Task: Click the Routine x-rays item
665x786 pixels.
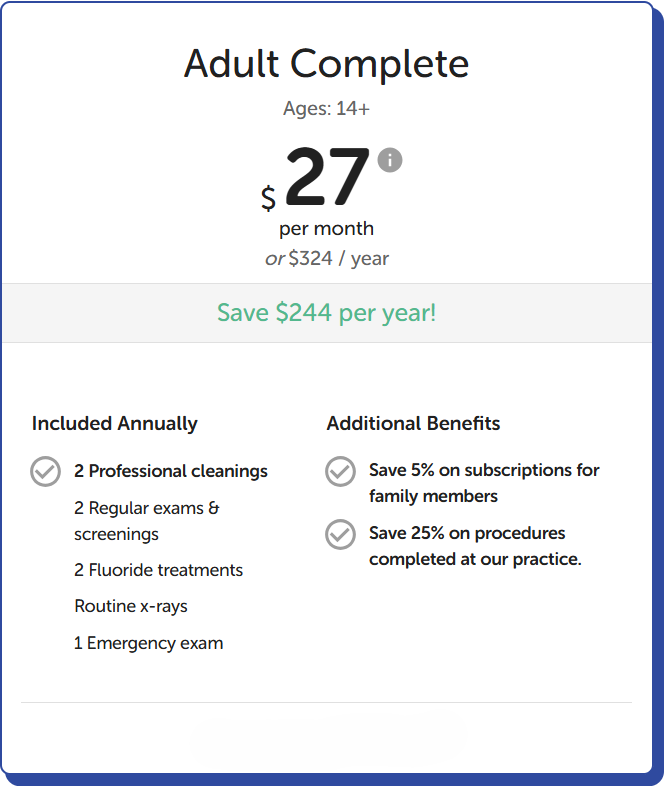Action: point(131,606)
